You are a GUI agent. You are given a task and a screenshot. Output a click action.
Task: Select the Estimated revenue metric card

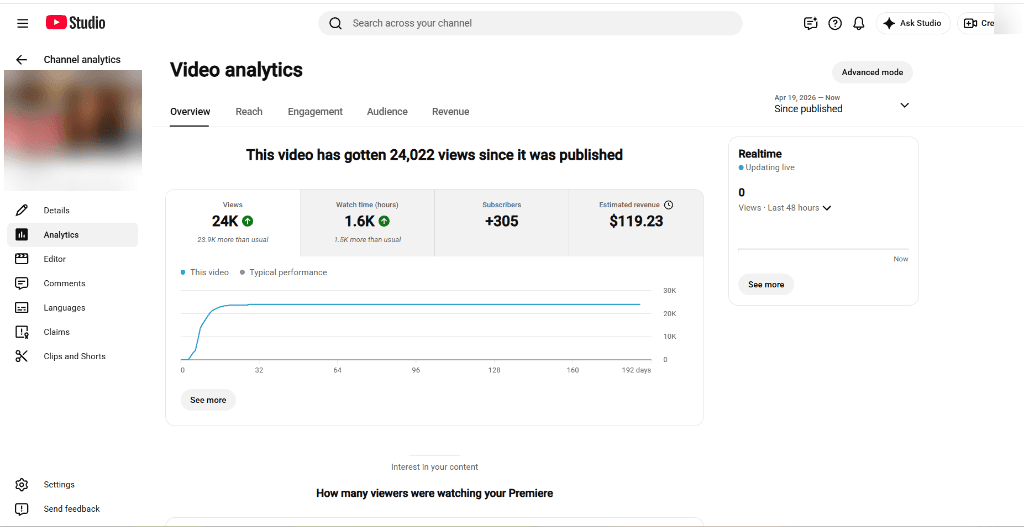(636, 223)
